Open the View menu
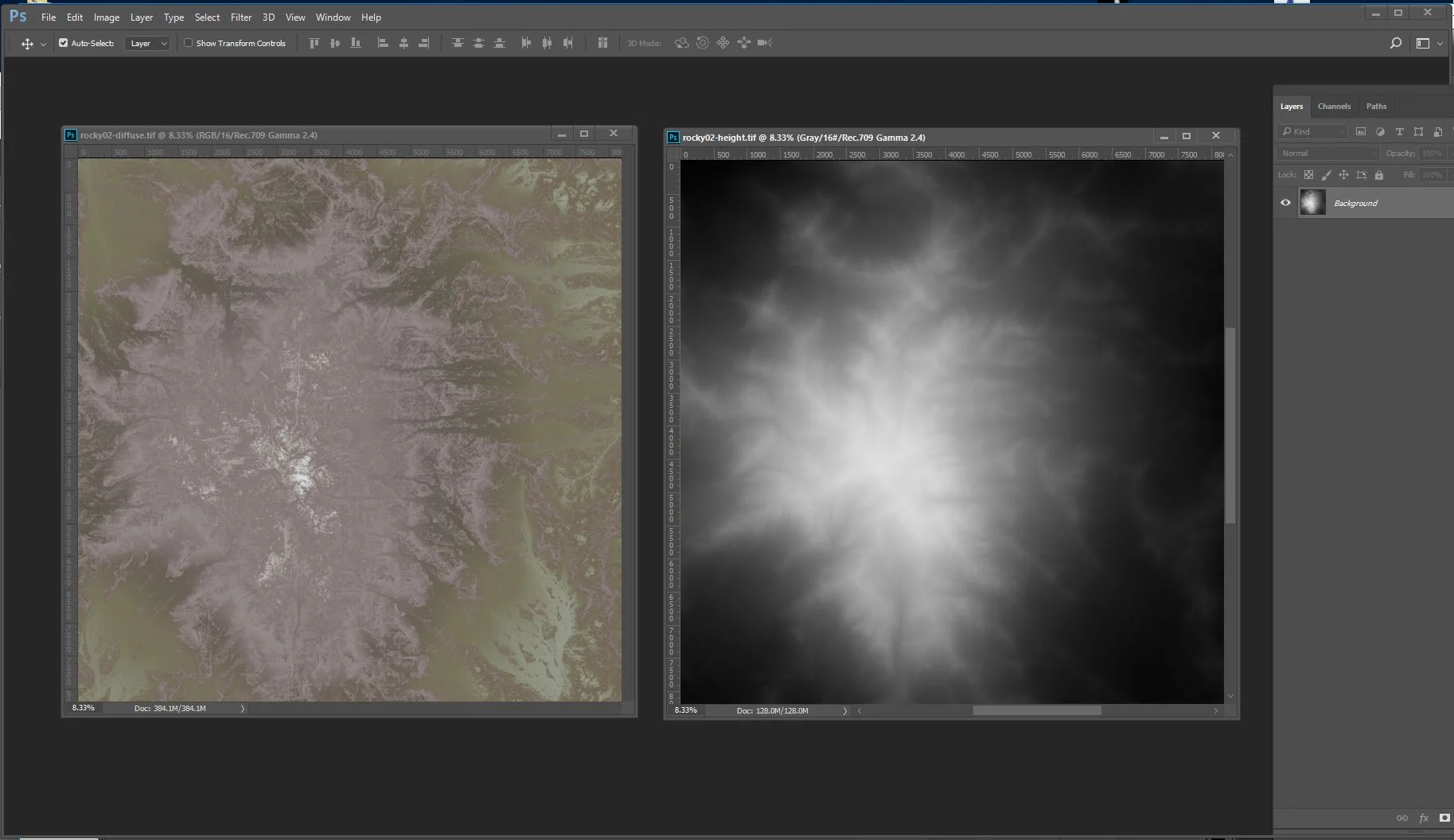Image resolution: width=1454 pixels, height=840 pixels. coord(295,17)
